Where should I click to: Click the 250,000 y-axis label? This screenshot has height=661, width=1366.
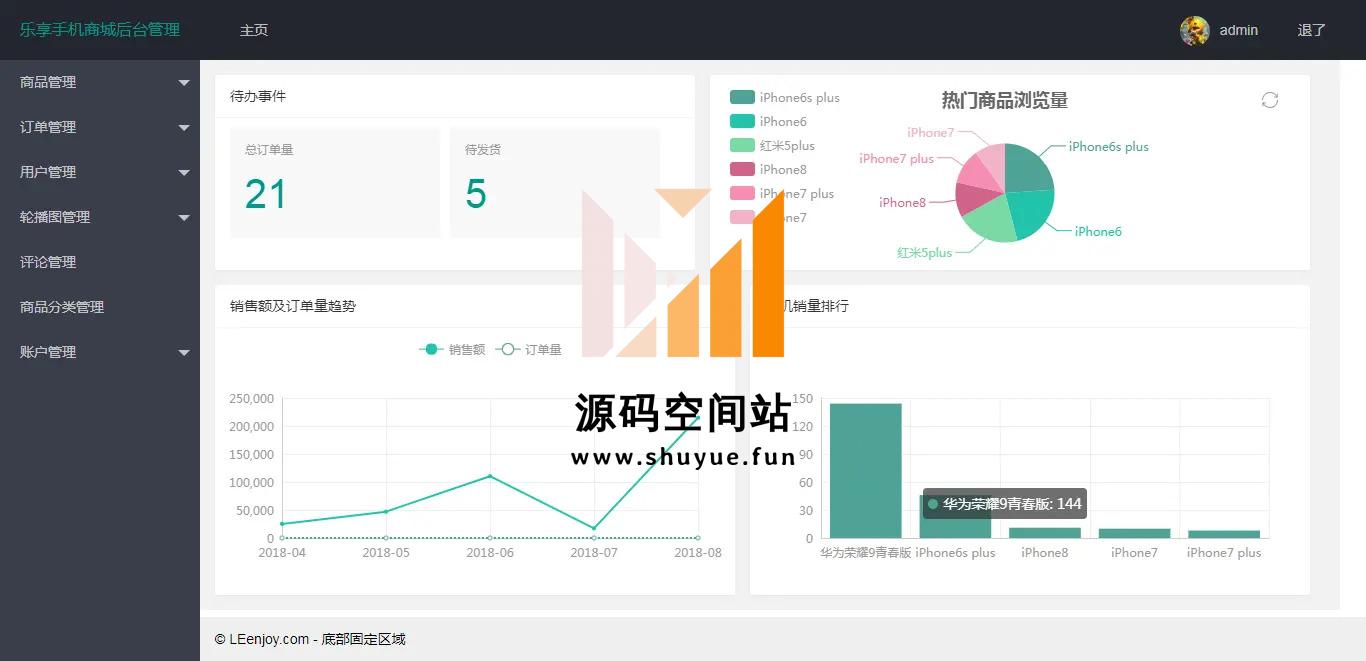[x=251, y=399]
